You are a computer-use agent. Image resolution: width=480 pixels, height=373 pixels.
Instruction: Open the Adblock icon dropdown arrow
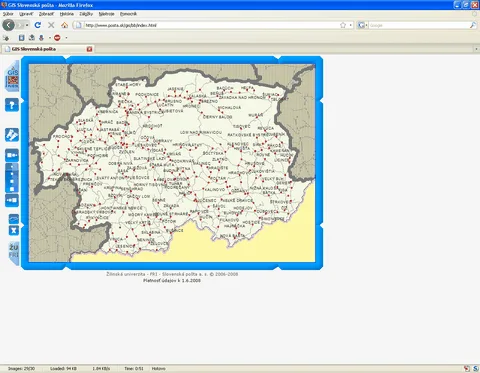(x=66, y=38)
